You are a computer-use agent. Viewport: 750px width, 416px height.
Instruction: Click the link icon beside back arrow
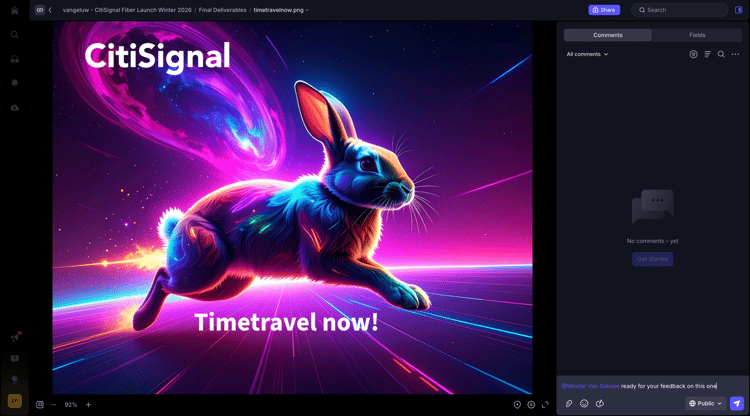point(40,10)
